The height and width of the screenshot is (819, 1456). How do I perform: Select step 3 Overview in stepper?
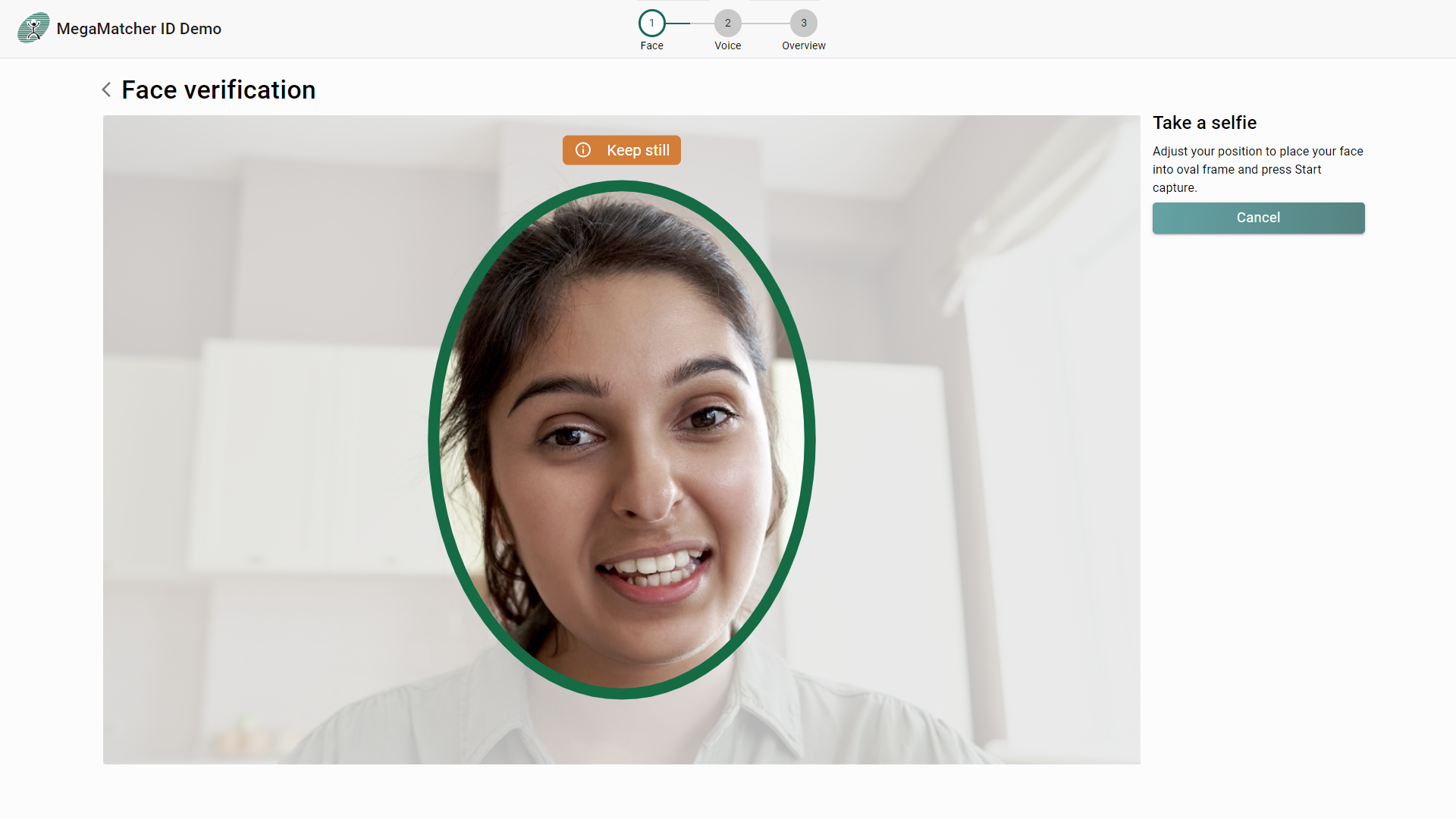(x=804, y=24)
